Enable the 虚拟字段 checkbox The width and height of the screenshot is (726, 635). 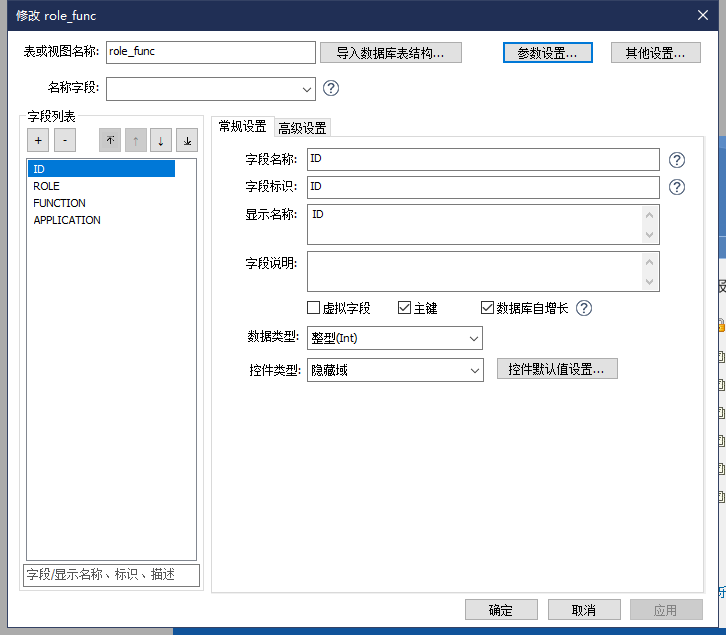tap(314, 308)
